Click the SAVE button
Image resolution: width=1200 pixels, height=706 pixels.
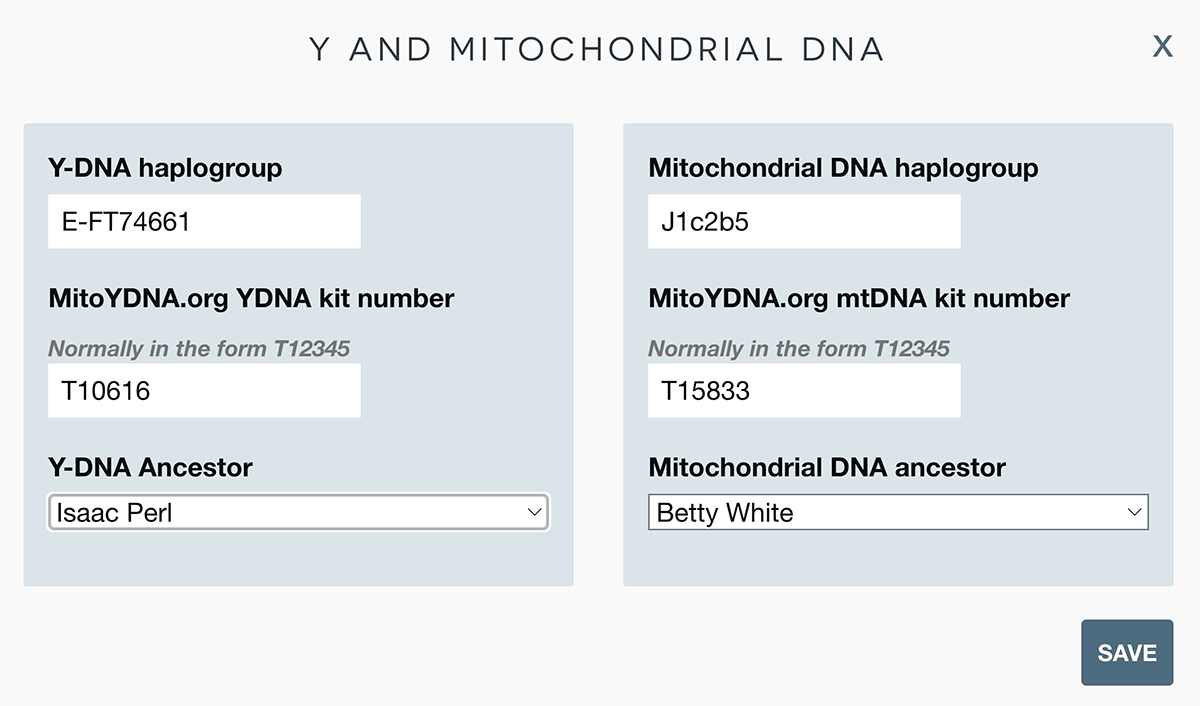click(1126, 652)
